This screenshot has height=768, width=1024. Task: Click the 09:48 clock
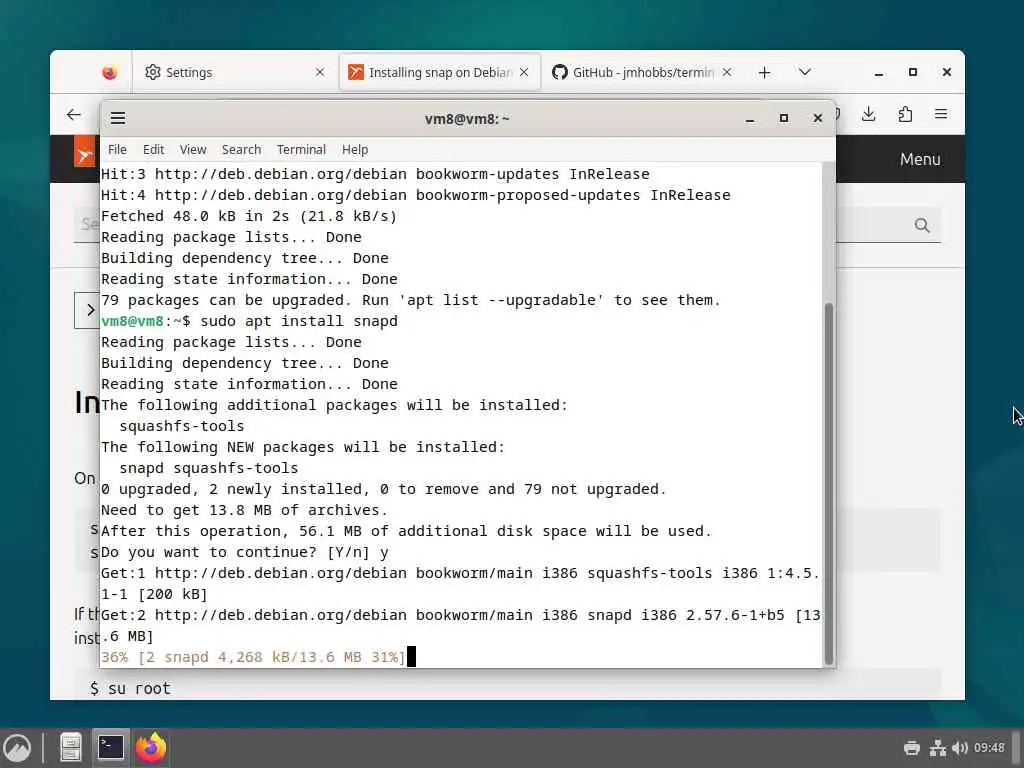point(989,748)
